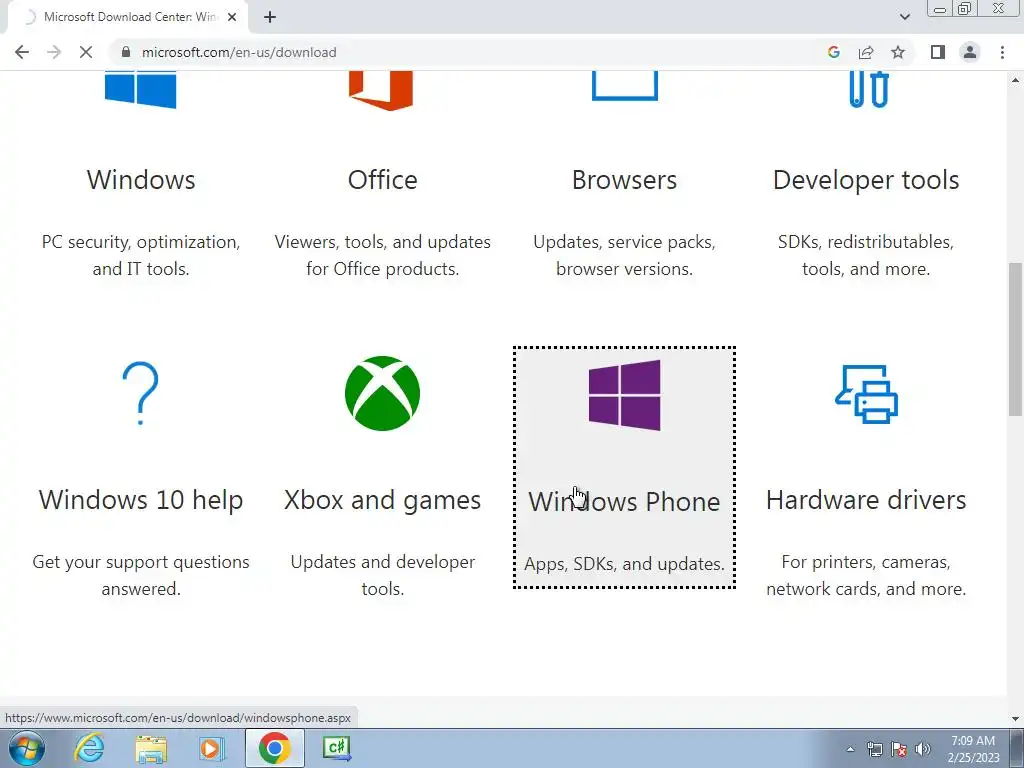
Task: Open the Xbox and games link
Action: coord(383,500)
